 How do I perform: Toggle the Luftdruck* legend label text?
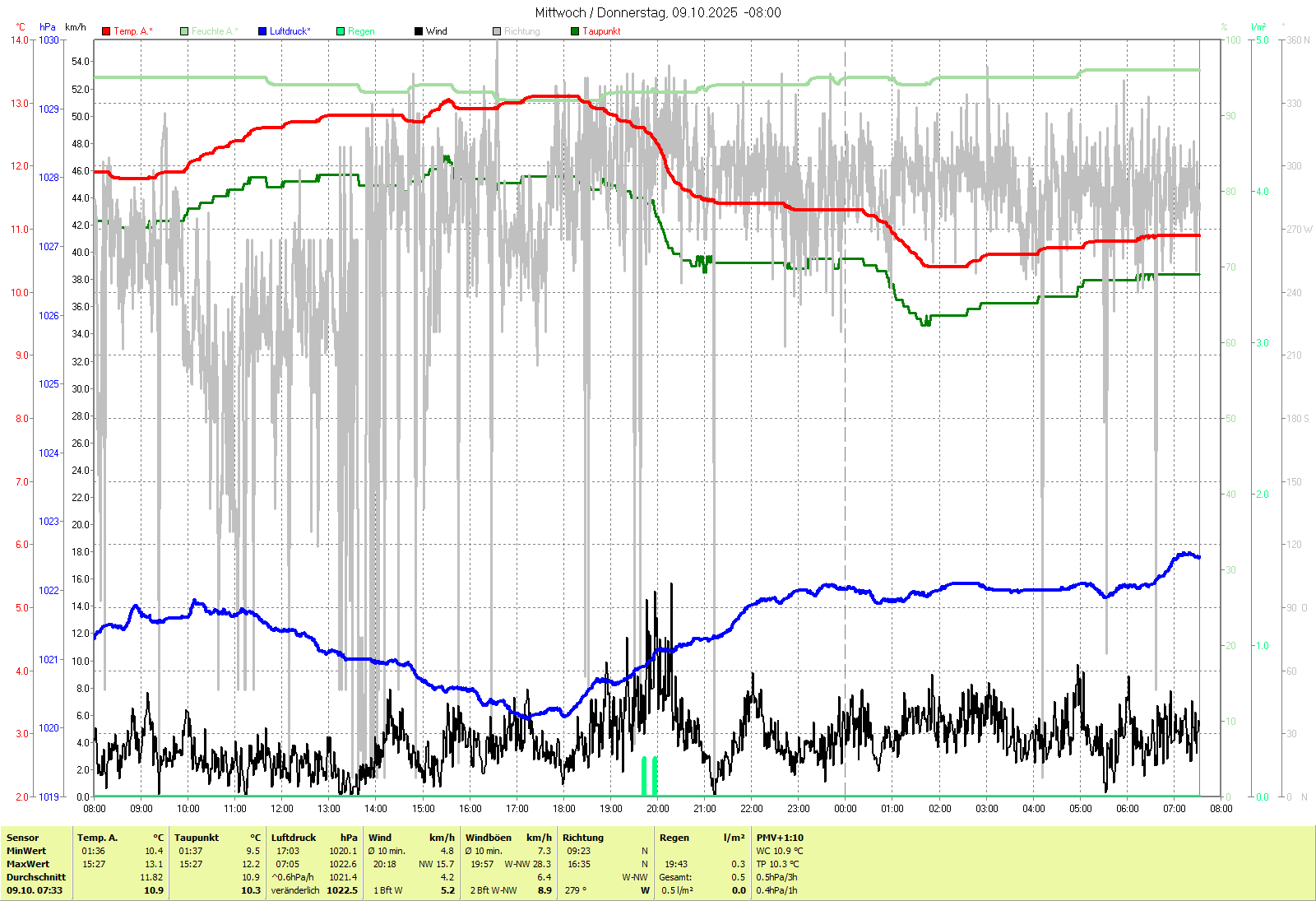click(x=290, y=31)
